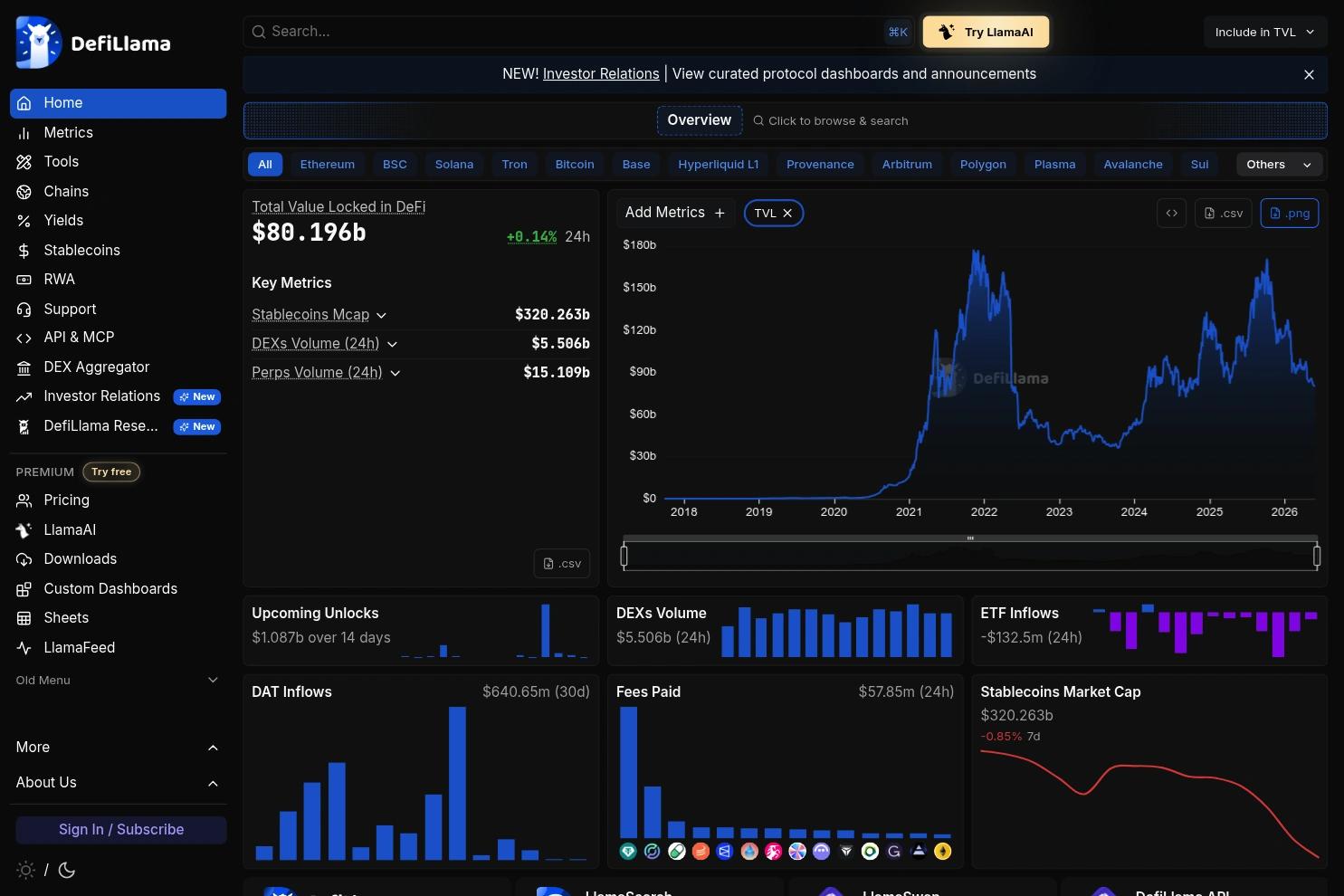This screenshot has height=896, width=1344.
Task: Click the chart range slider left handle
Action: click(624, 556)
